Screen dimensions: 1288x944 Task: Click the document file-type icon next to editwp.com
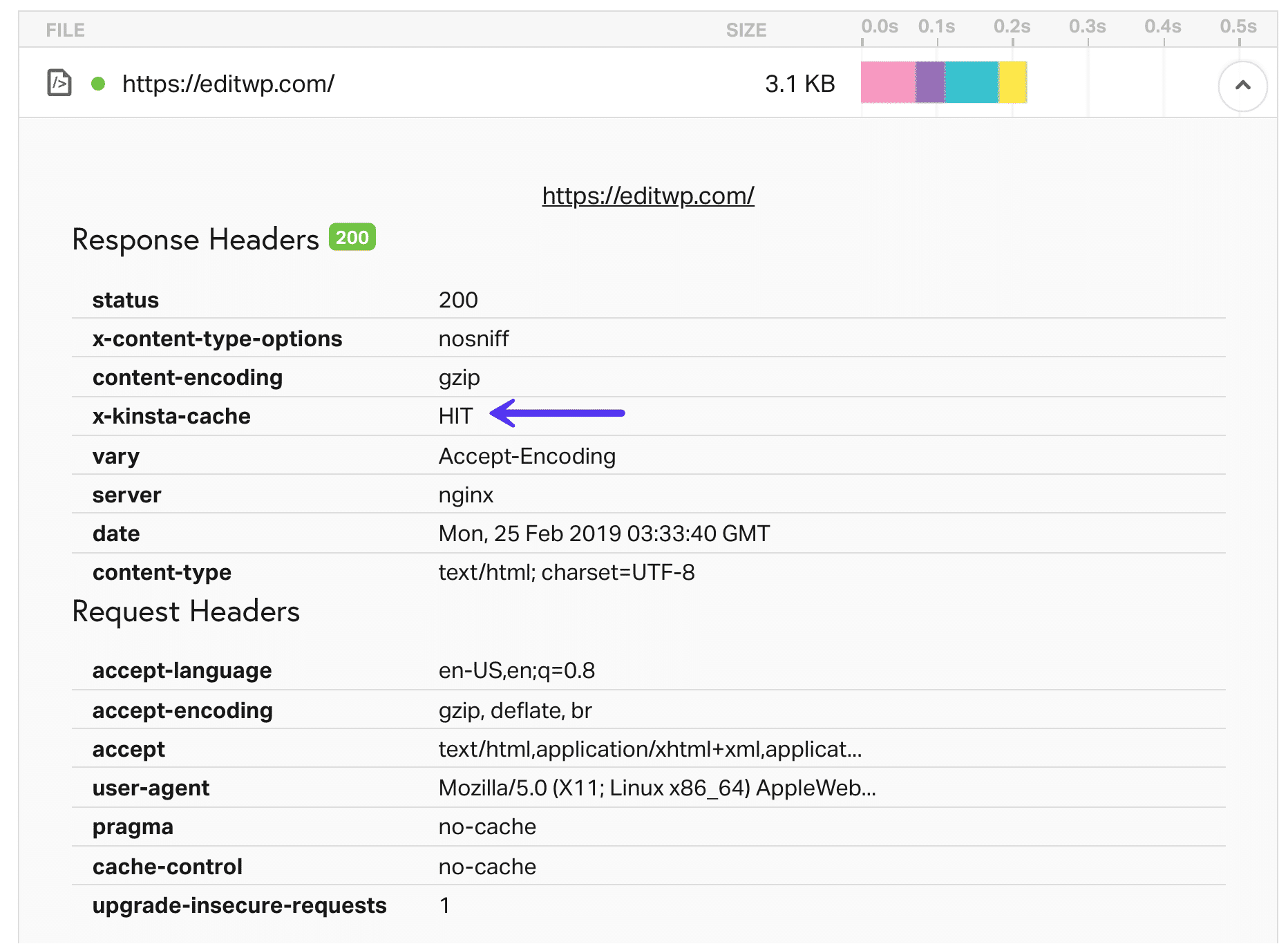58,82
